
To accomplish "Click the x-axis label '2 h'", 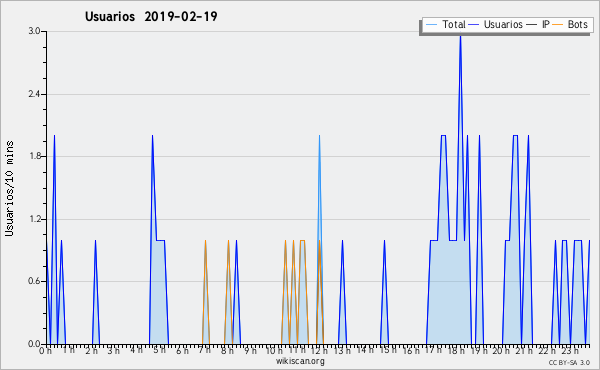I will [91, 351].
